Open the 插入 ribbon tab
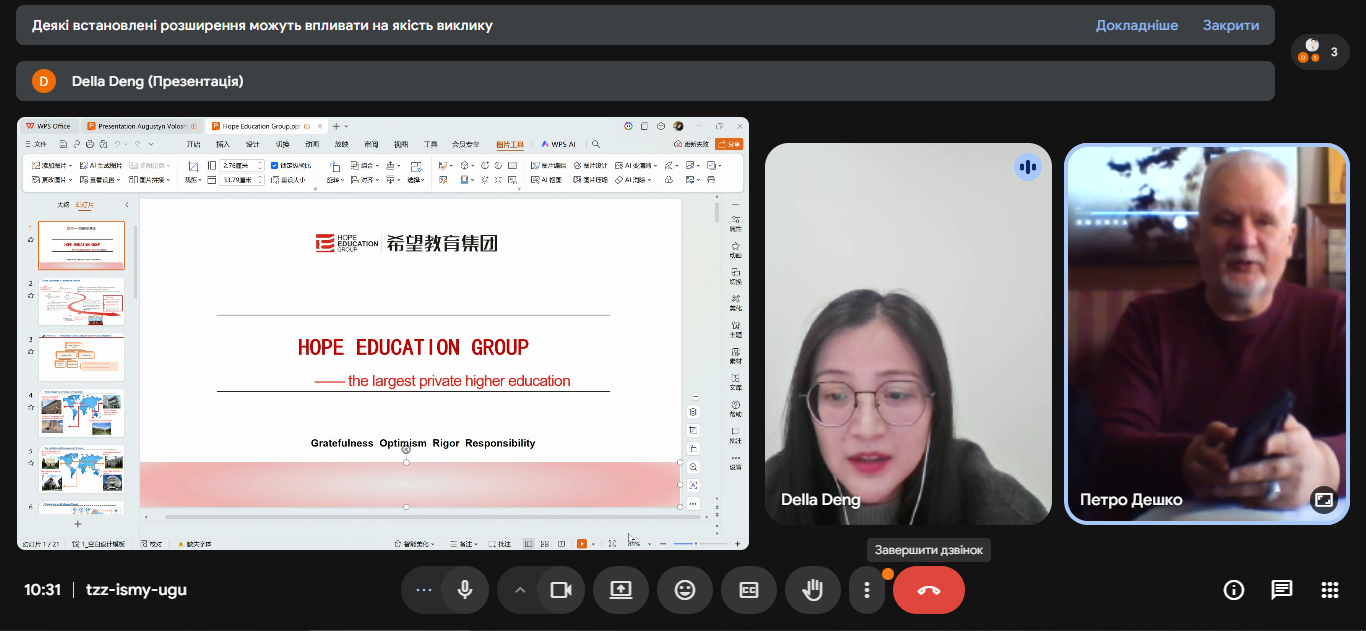Image resolution: width=1366 pixels, height=631 pixels. click(x=223, y=144)
